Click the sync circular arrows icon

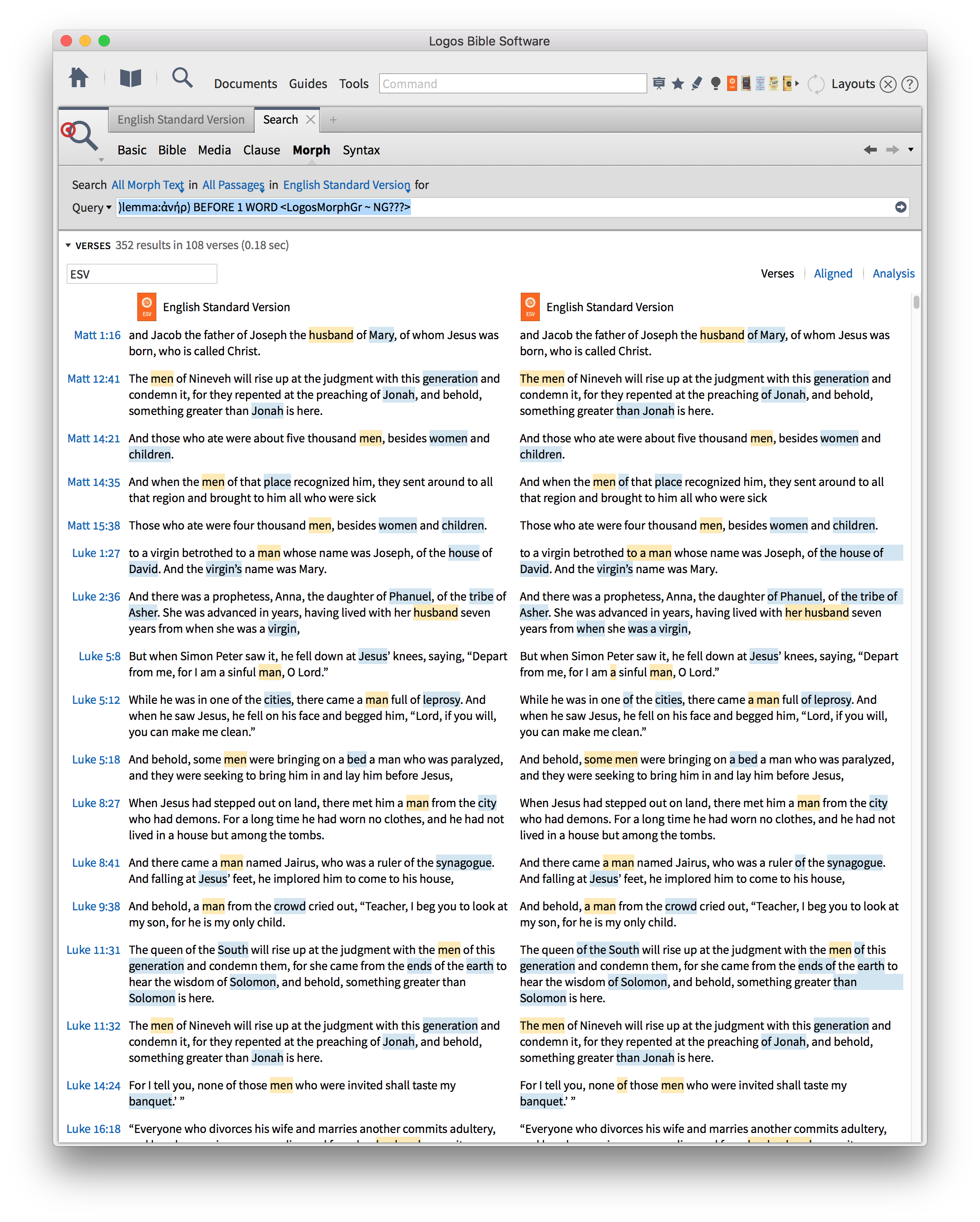click(816, 84)
